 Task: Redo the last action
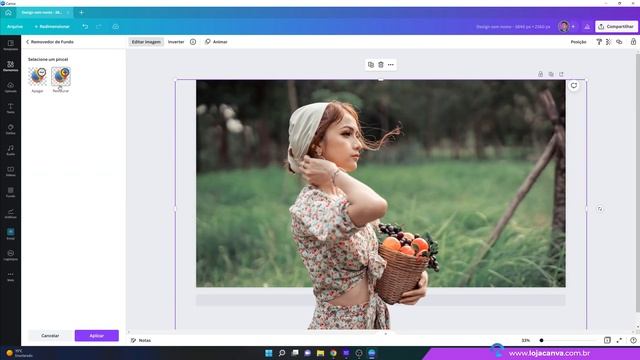pyautogui.click(x=99, y=27)
